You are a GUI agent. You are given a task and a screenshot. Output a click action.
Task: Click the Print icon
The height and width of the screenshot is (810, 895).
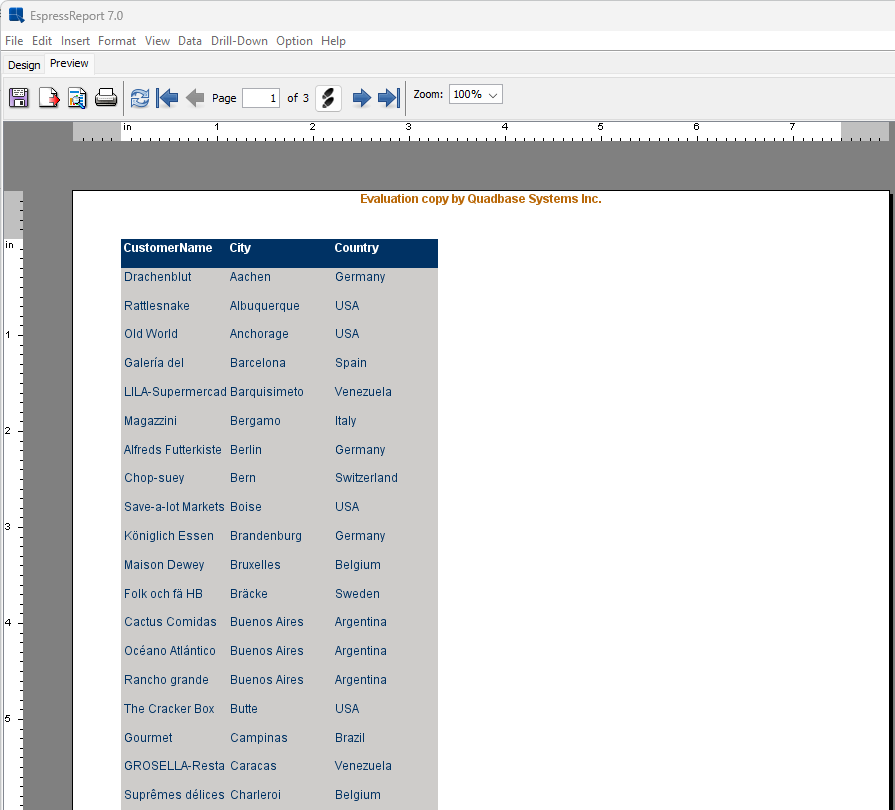(x=106, y=98)
